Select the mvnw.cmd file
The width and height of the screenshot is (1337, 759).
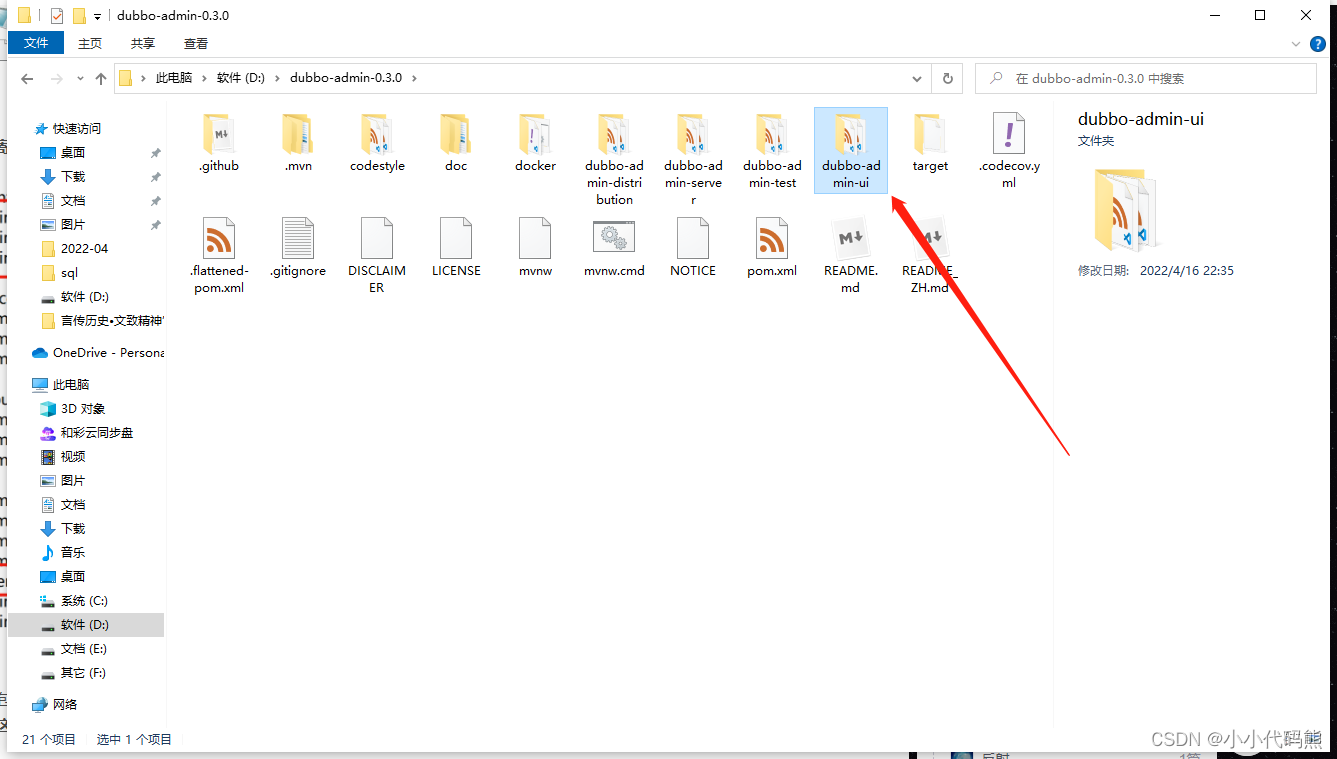tap(614, 248)
